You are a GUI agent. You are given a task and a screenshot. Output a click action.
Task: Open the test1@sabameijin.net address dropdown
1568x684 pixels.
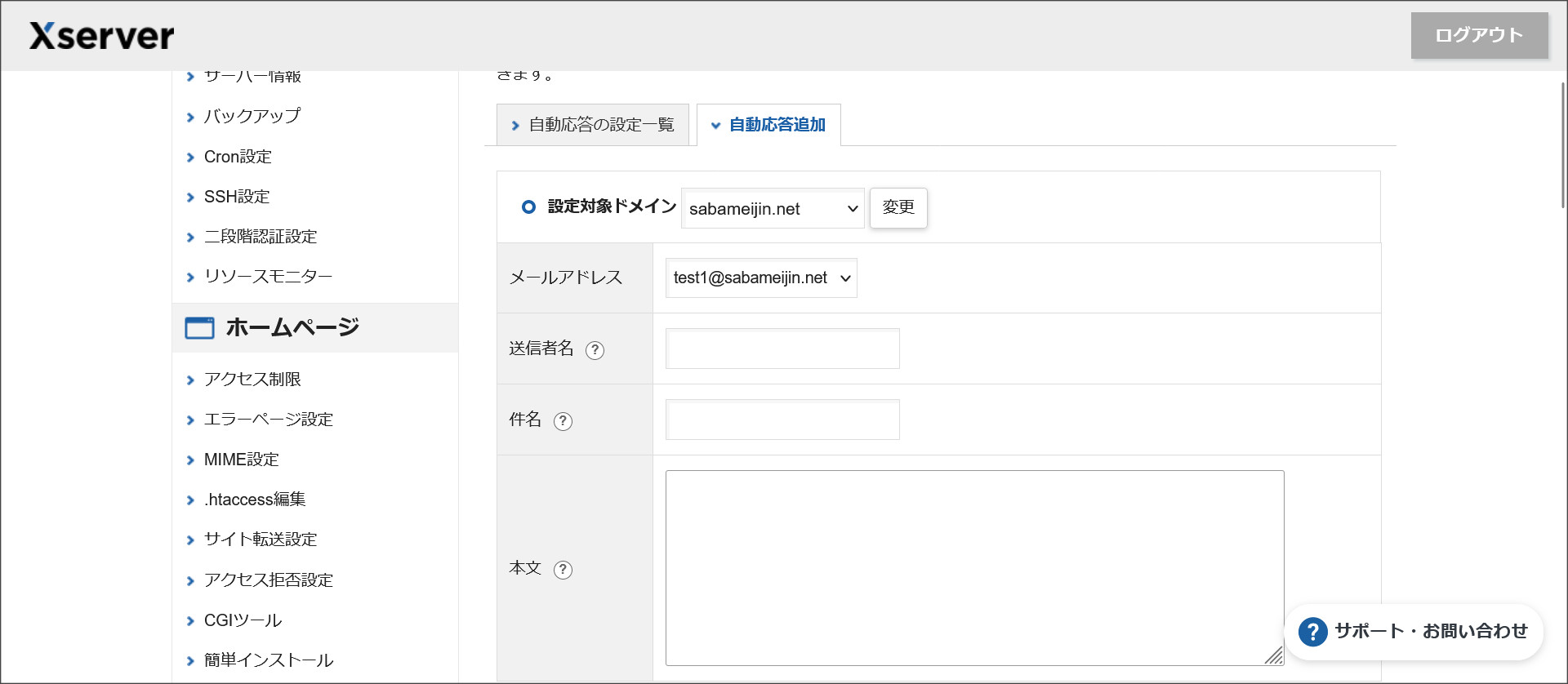(x=760, y=278)
